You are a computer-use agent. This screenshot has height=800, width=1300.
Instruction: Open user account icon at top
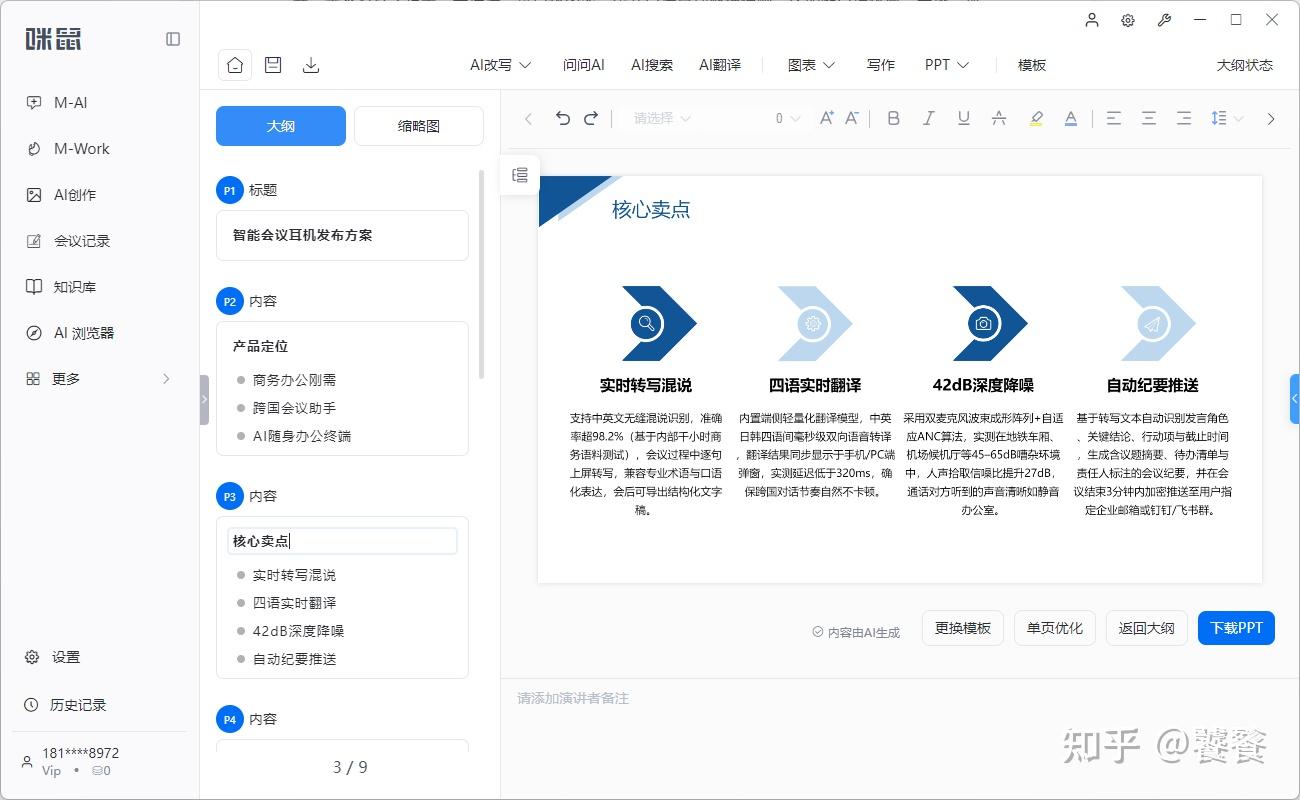pyautogui.click(x=1092, y=20)
